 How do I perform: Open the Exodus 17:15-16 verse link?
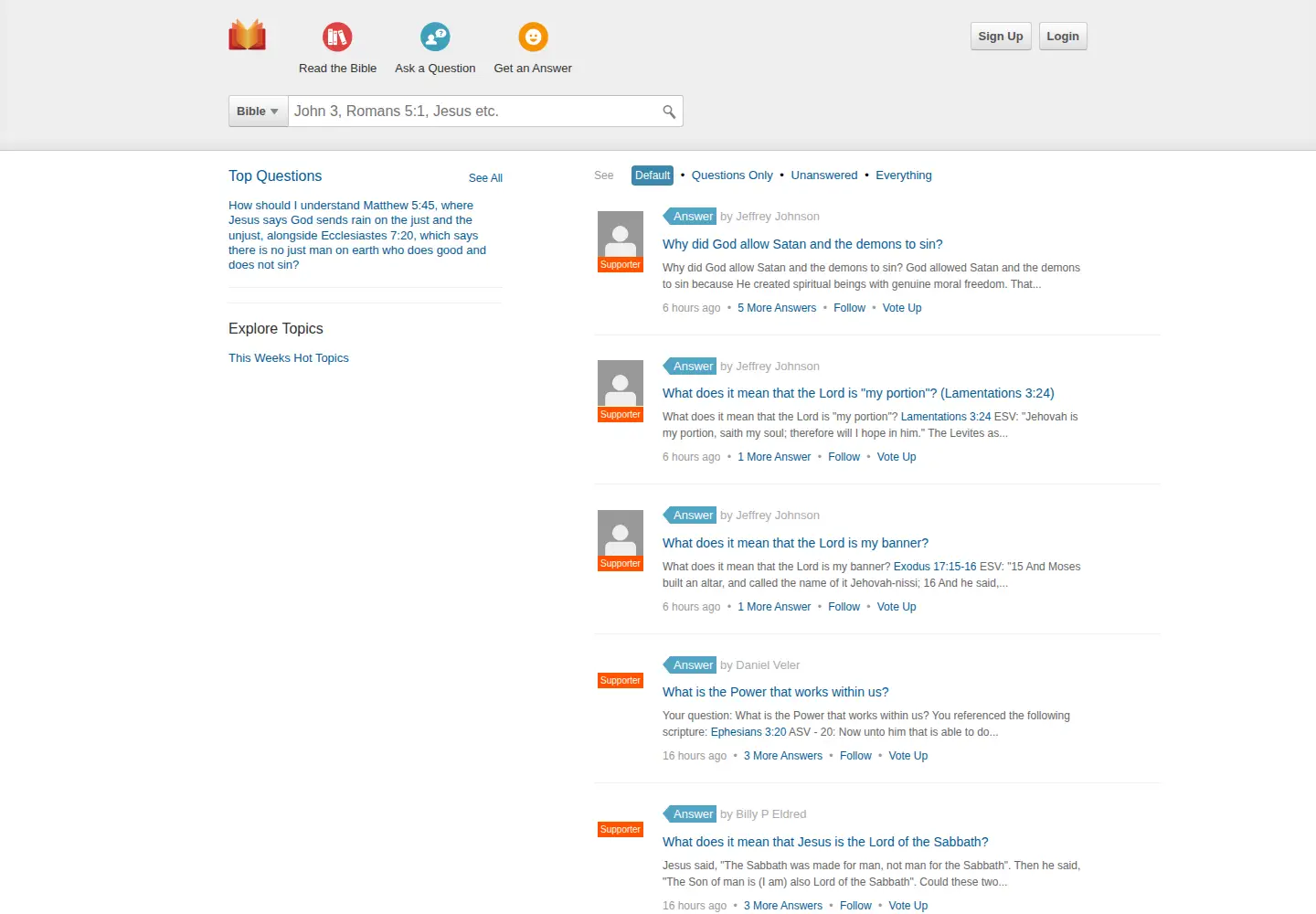(935, 567)
